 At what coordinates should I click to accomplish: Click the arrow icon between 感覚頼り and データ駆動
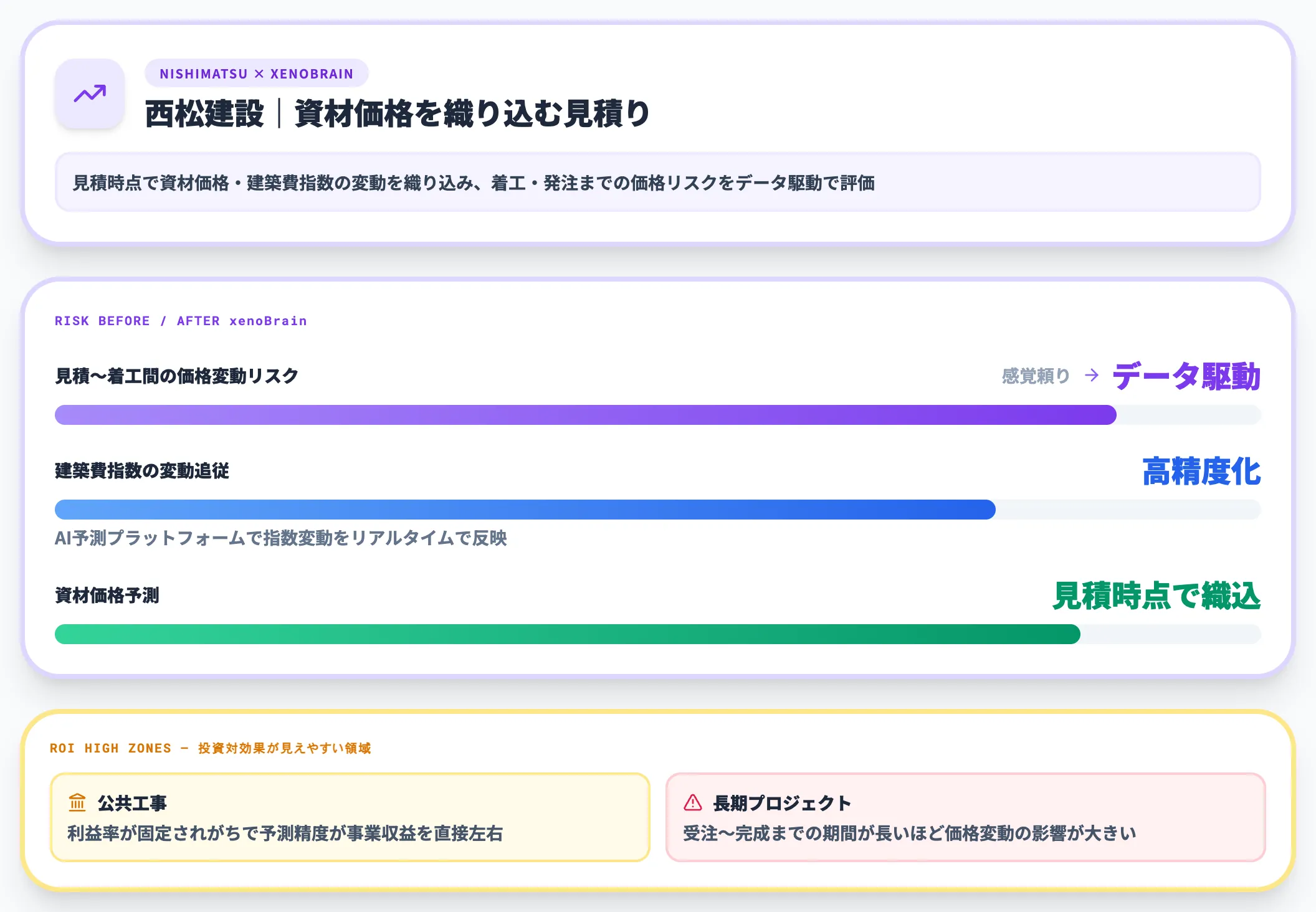[x=1091, y=375]
